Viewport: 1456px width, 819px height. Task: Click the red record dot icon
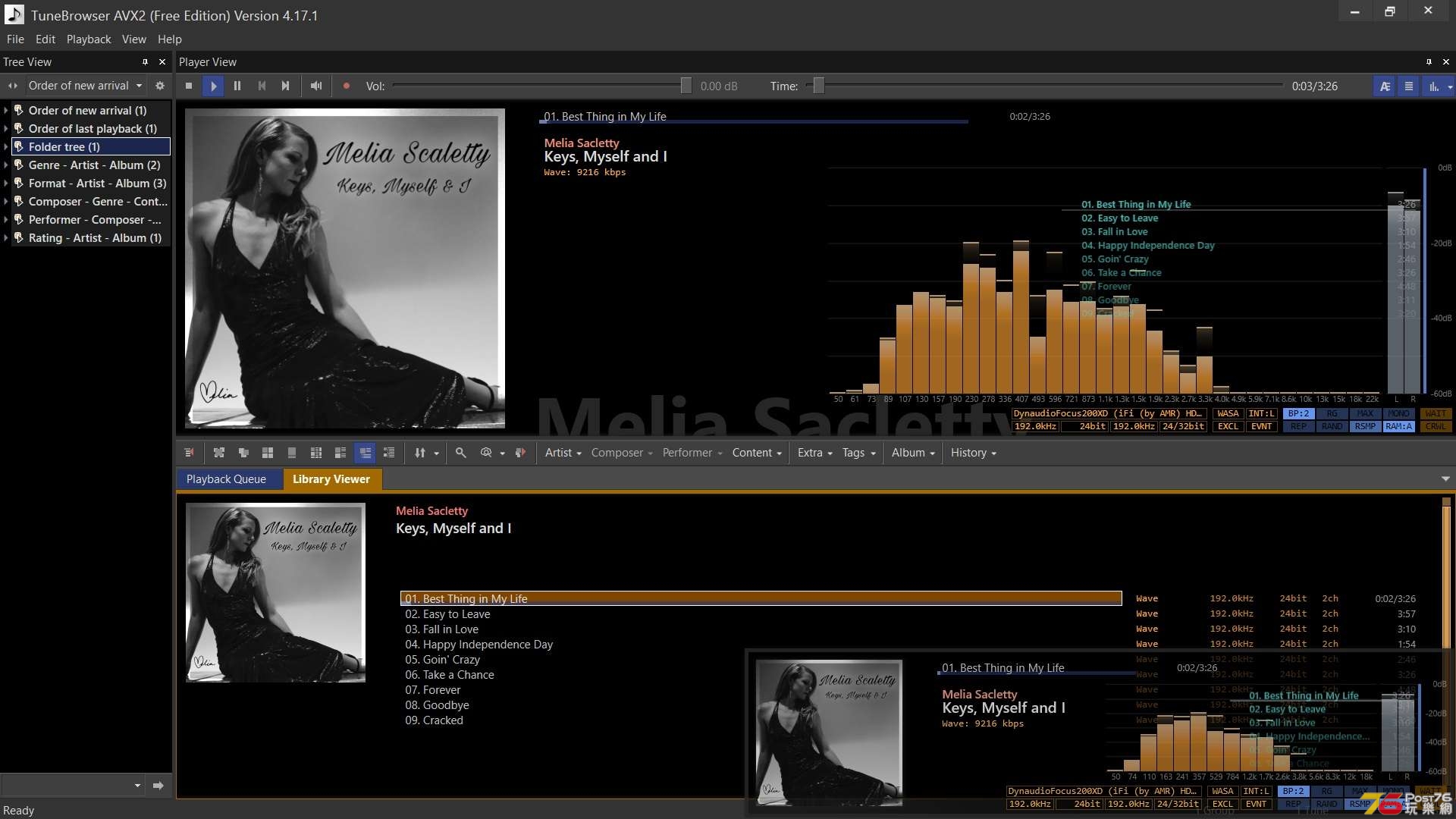click(347, 86)
